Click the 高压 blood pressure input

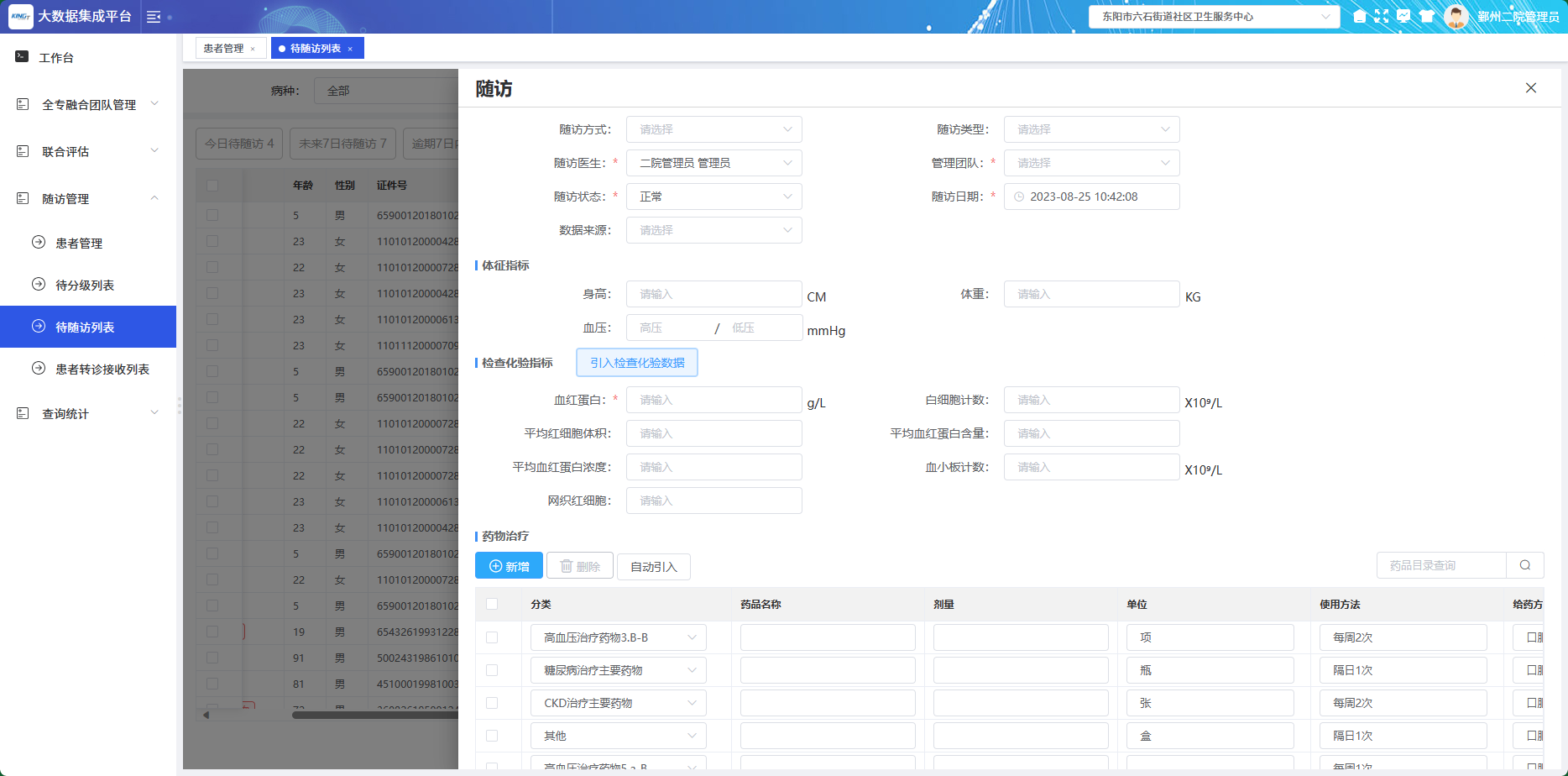click(669, 328)
